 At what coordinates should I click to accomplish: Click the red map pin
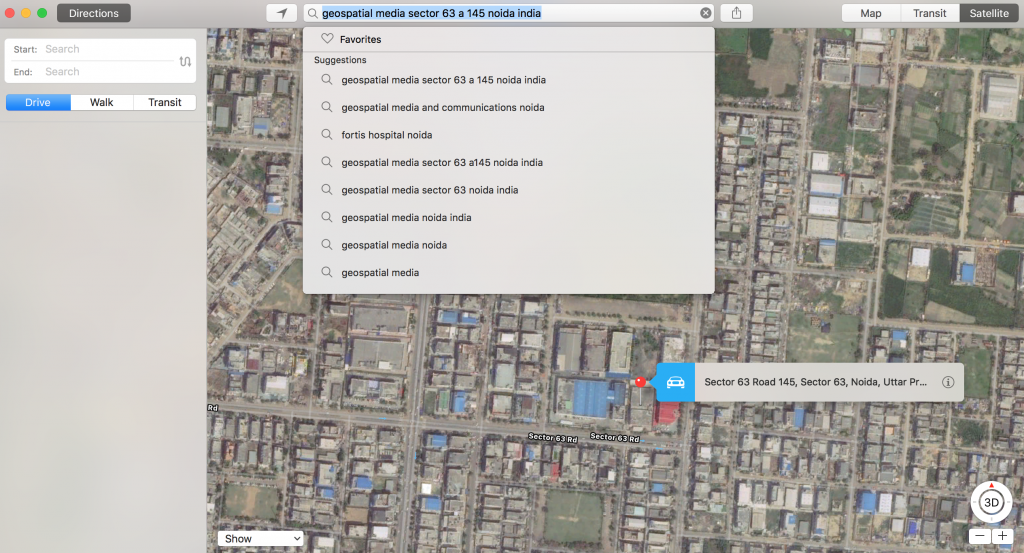click(640, 382)
